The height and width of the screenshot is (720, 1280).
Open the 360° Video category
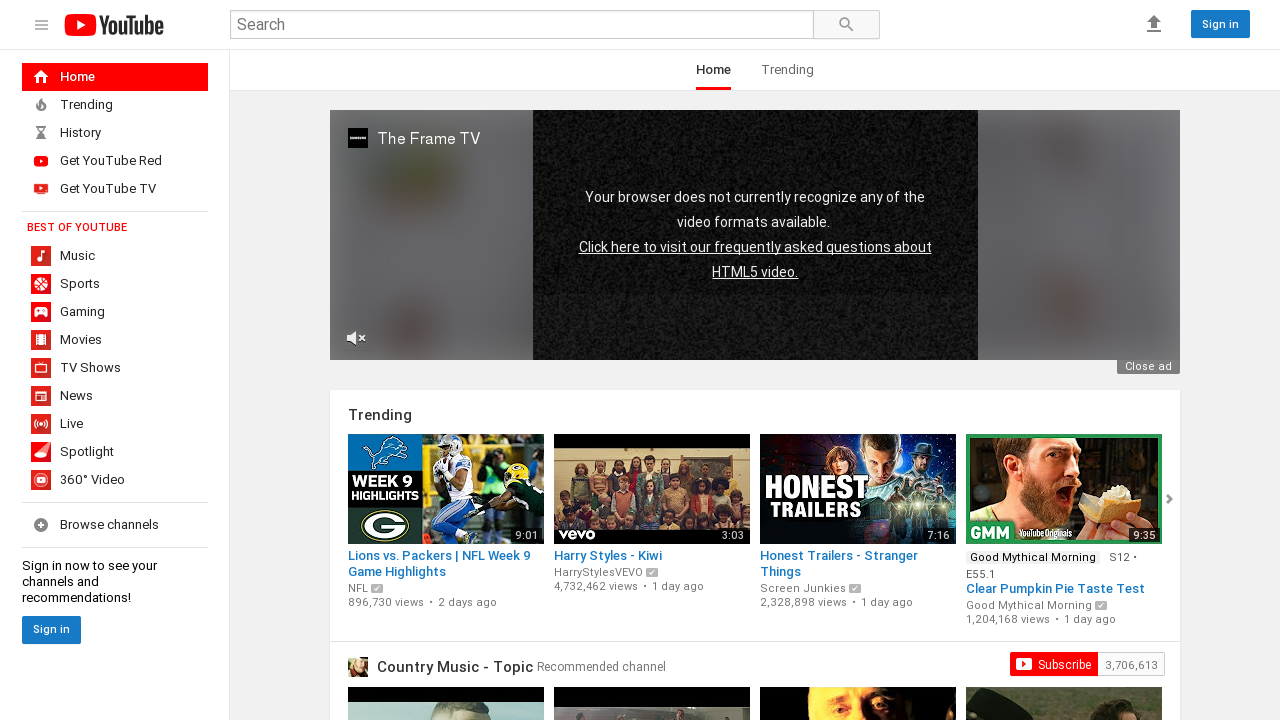point(115,480)
